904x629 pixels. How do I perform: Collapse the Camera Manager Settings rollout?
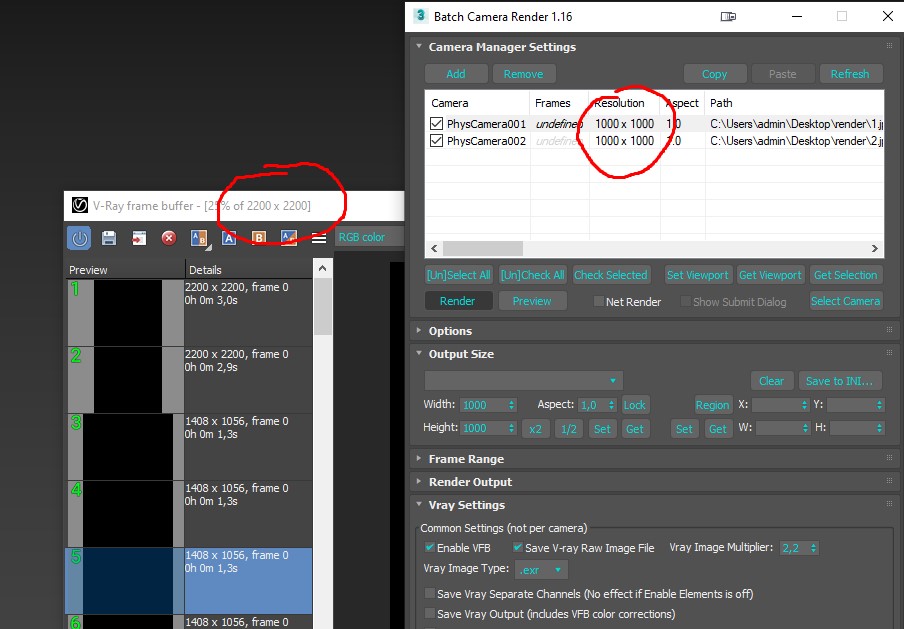[419, 47]
